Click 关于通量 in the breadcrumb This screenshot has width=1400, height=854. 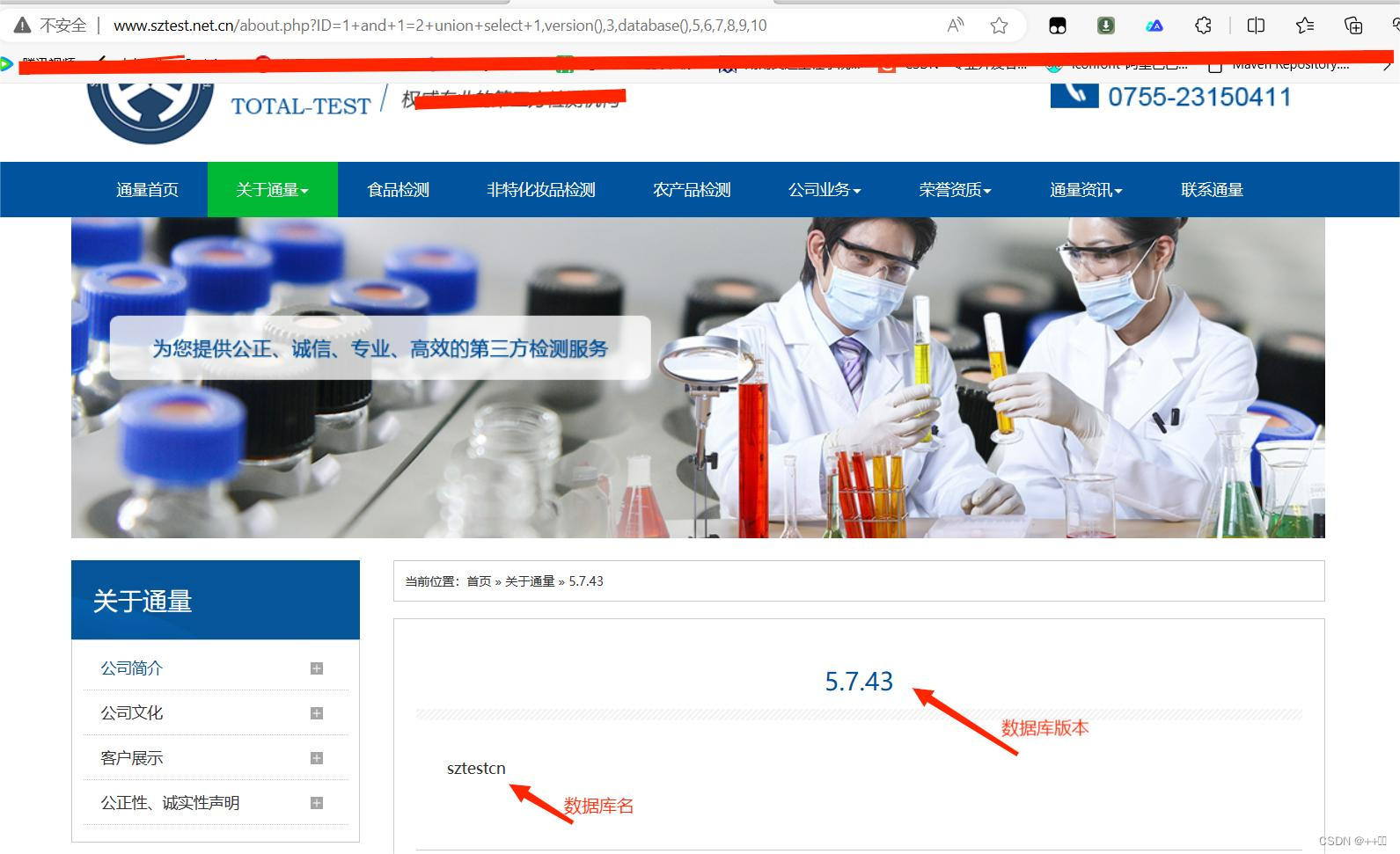coord(530,581)
